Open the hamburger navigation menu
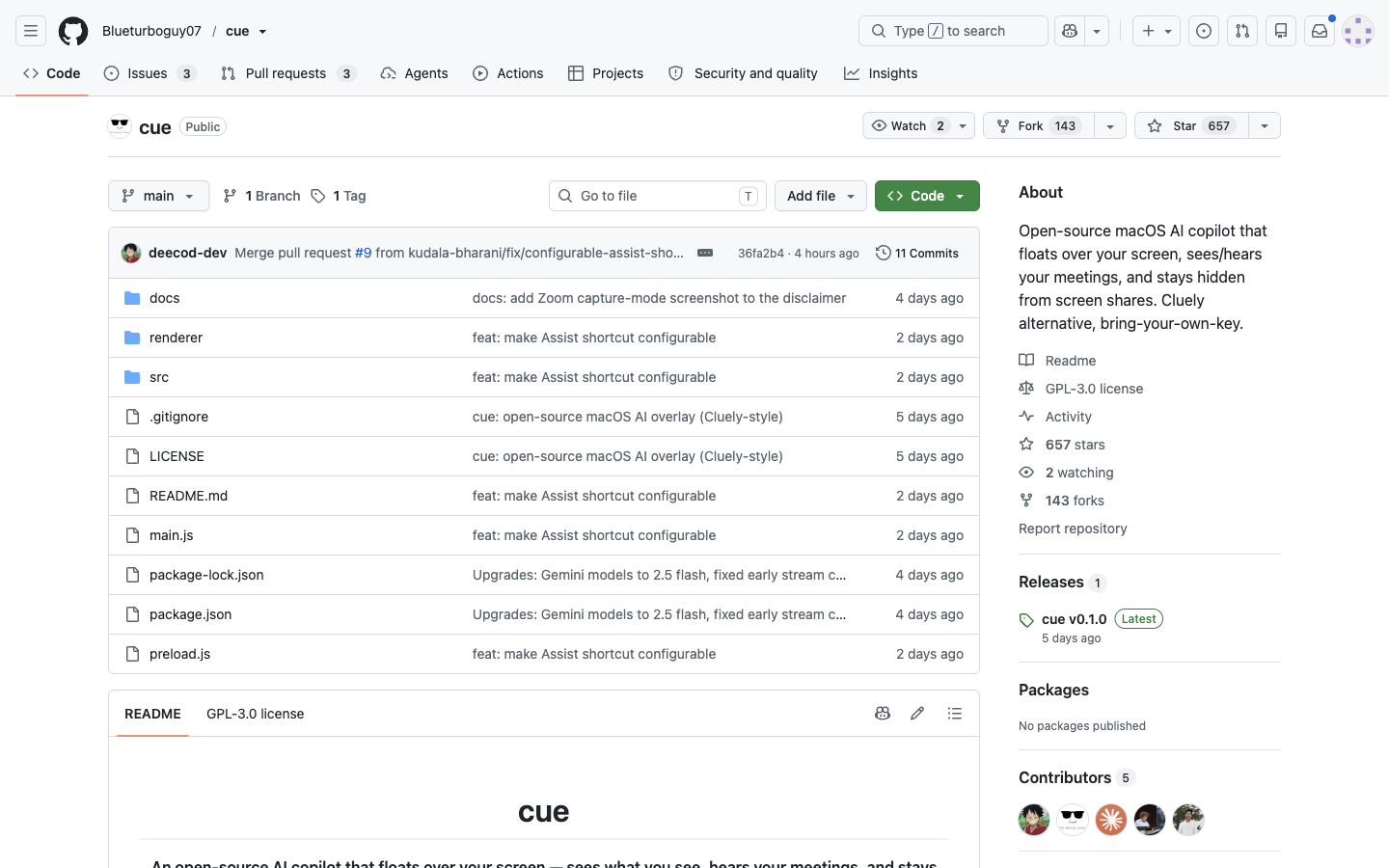Screen dimensions: 1389x868 tap(31, 31)
